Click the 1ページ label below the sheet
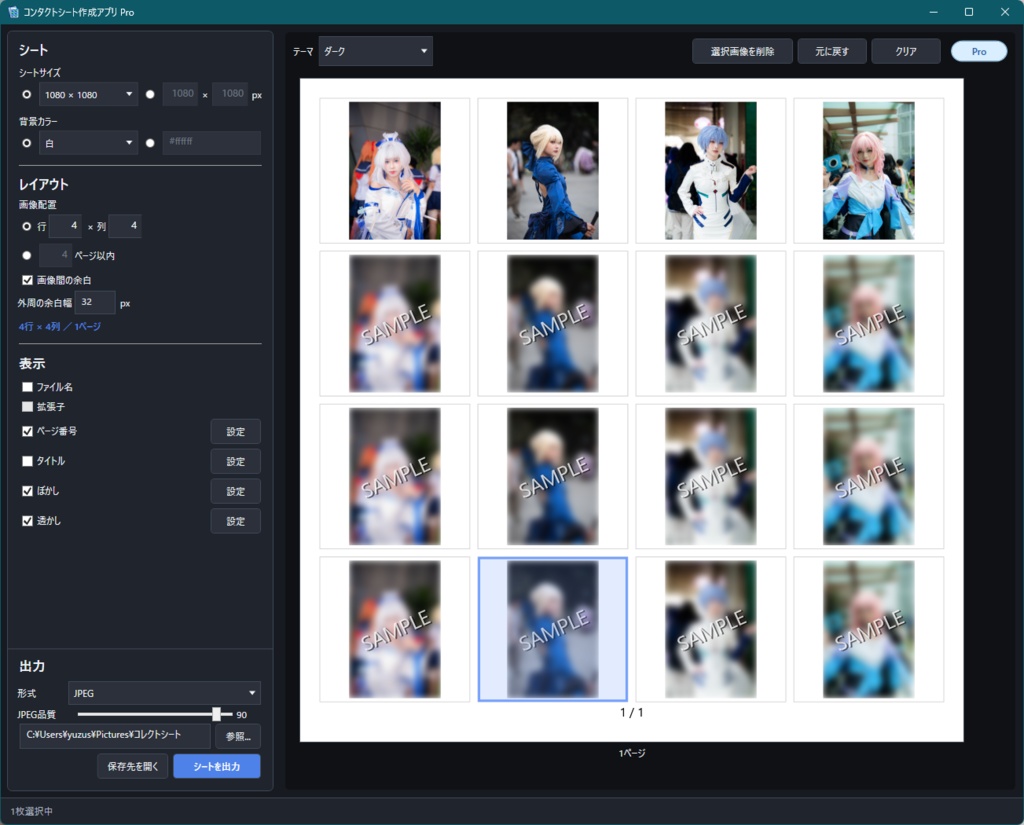 tap(632, 753)
